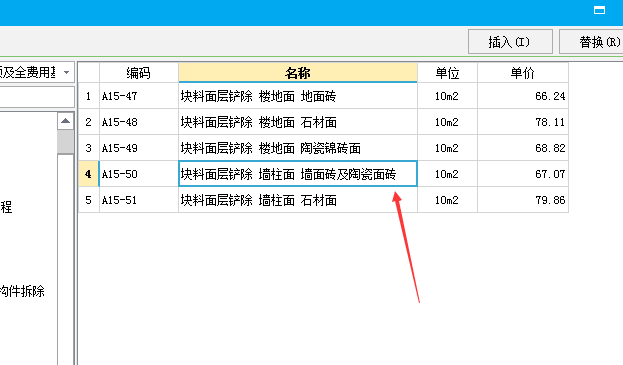Click 10m2 unit cell in A15-49 row
The height and width of the screenshot is (365, 623).
tap(447, 148)
